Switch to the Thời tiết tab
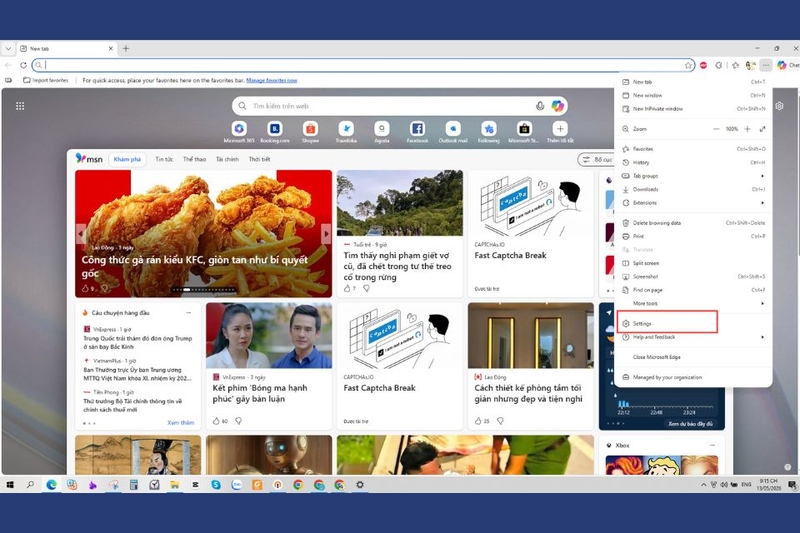 [x=259, y=159]
